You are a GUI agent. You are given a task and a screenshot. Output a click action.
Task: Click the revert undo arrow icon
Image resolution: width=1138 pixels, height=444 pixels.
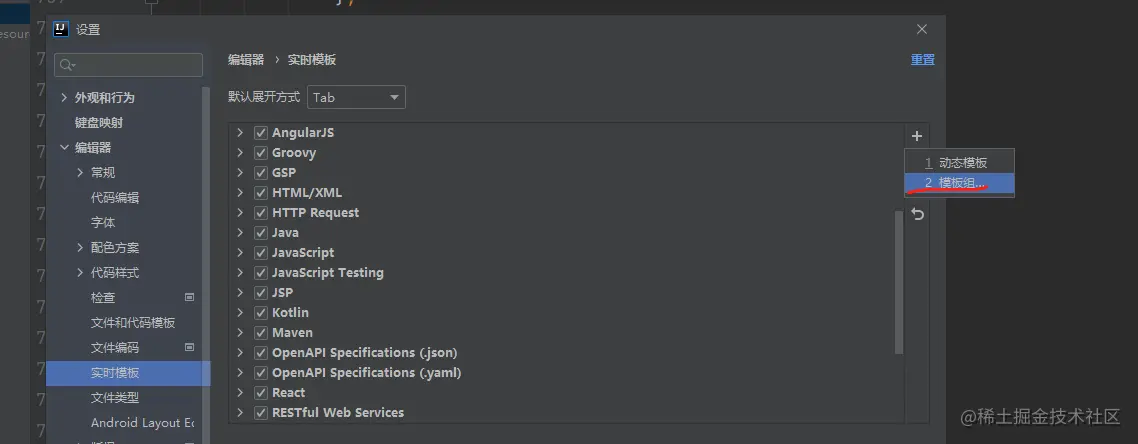pos(917,214)
